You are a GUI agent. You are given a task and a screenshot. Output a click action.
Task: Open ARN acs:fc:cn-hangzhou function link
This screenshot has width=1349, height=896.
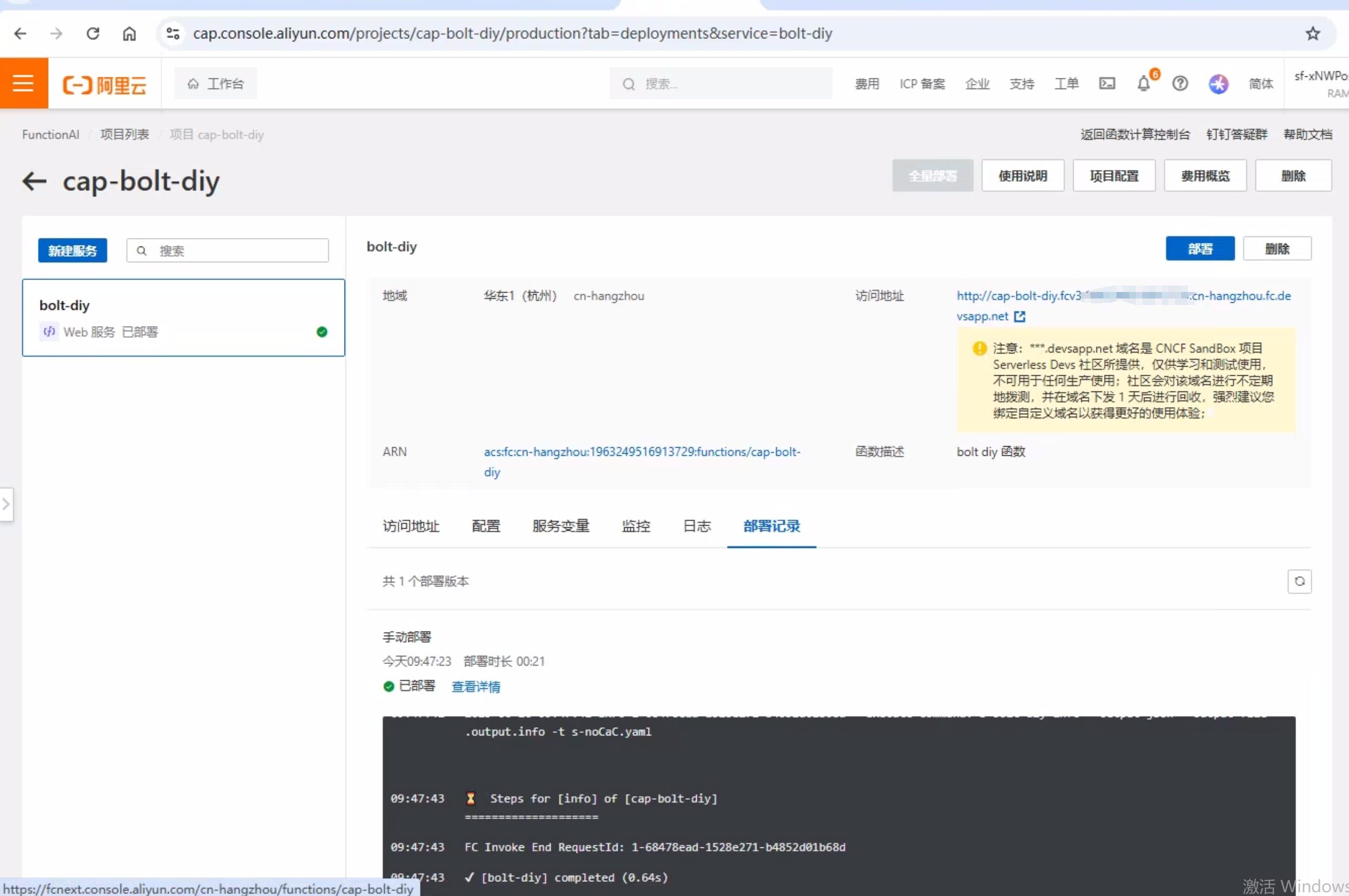tap(642, 461)
